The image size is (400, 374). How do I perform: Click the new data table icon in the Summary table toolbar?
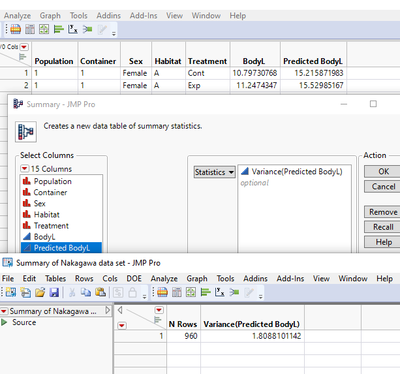pyautogui.click(x=11, y=292)
